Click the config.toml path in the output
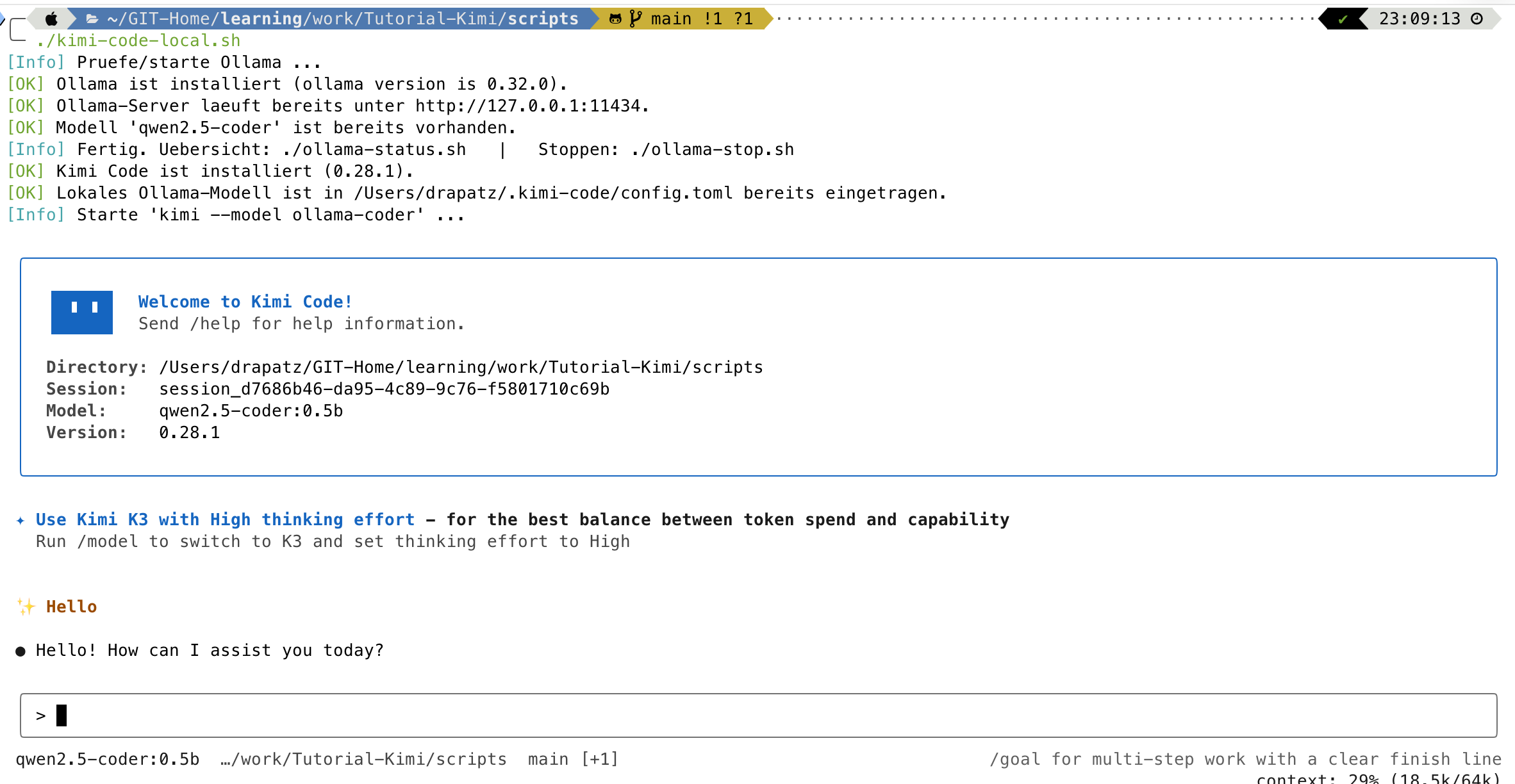The image size is (1515, 784). tap(543, 193)
